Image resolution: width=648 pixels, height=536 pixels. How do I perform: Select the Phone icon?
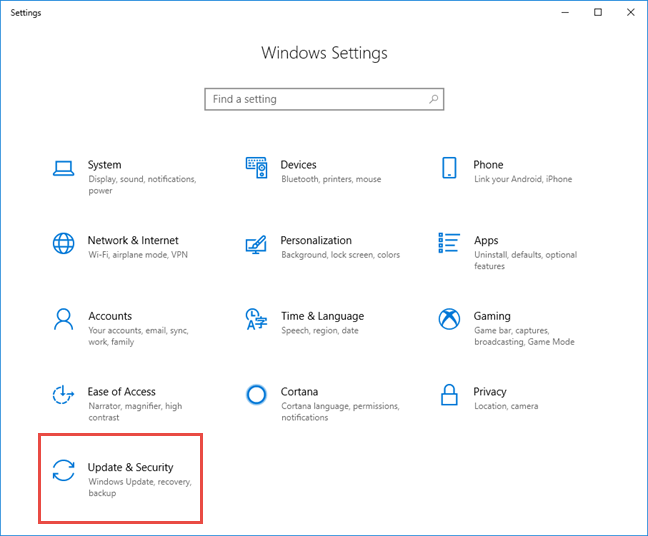pyautogui.click(x=450, y=168)
